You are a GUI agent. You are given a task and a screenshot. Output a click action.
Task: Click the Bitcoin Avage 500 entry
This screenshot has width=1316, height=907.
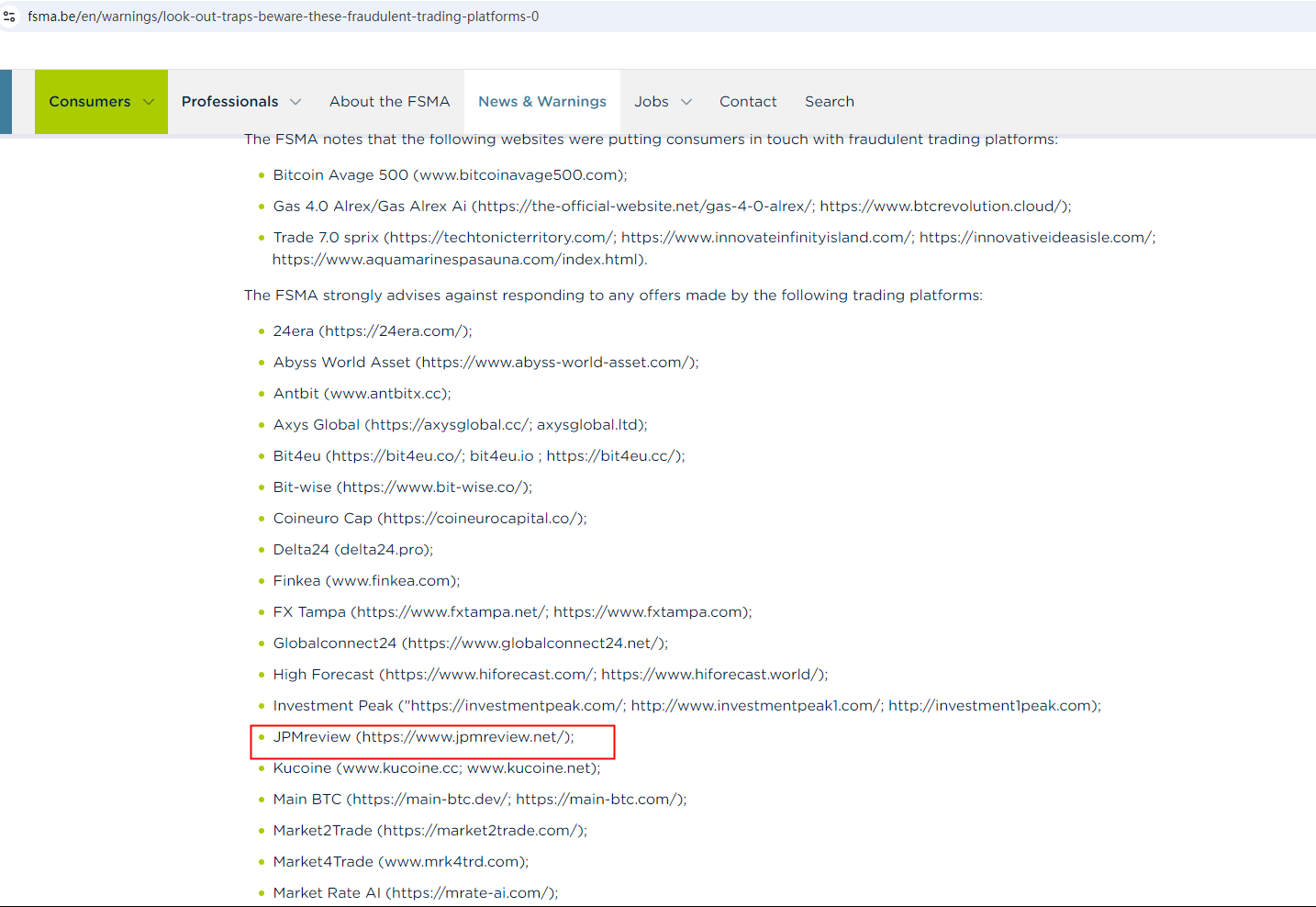(x=450, y=175)
